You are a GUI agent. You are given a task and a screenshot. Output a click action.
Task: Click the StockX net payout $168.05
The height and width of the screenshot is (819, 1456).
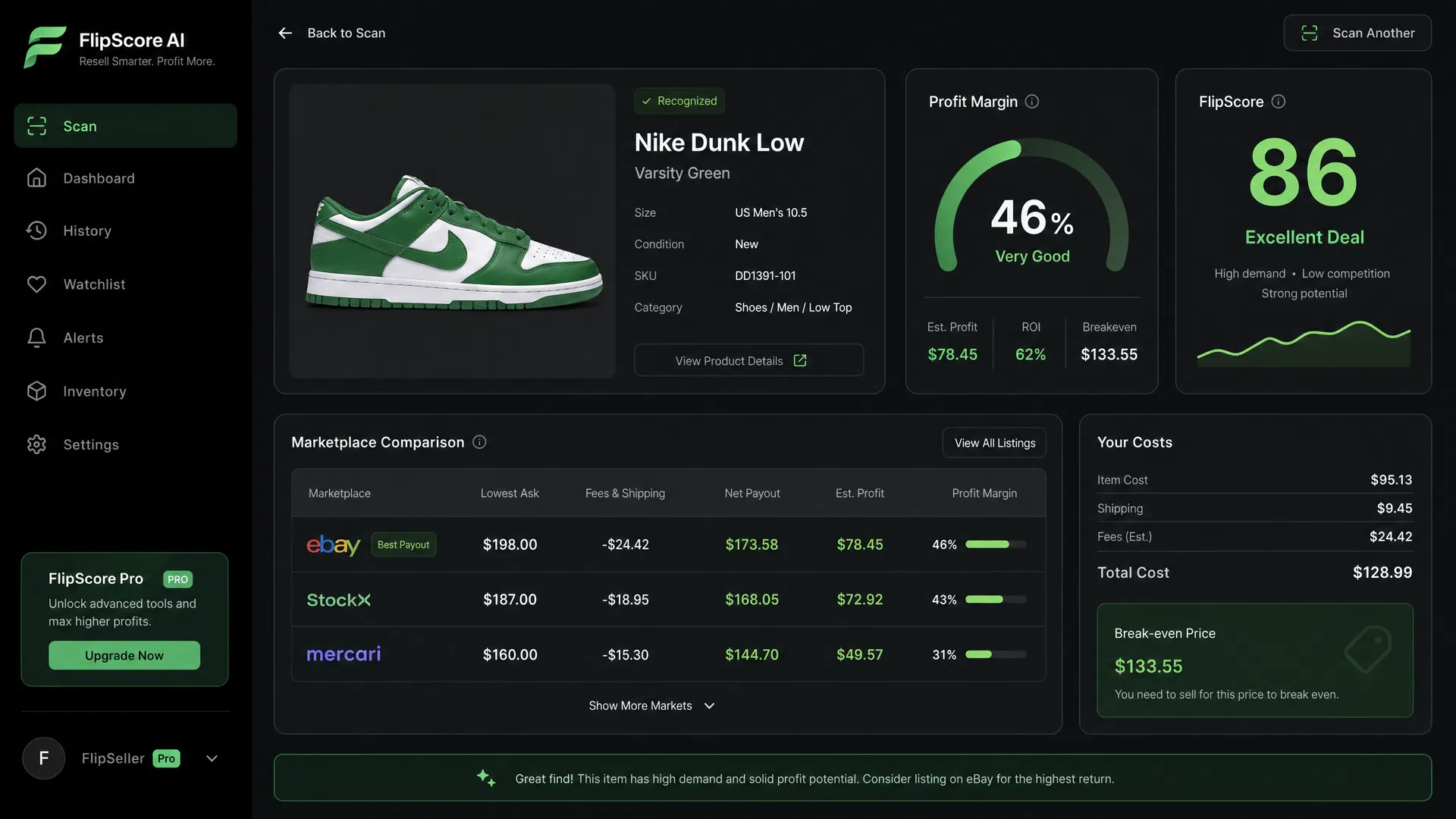pos(752,599)
